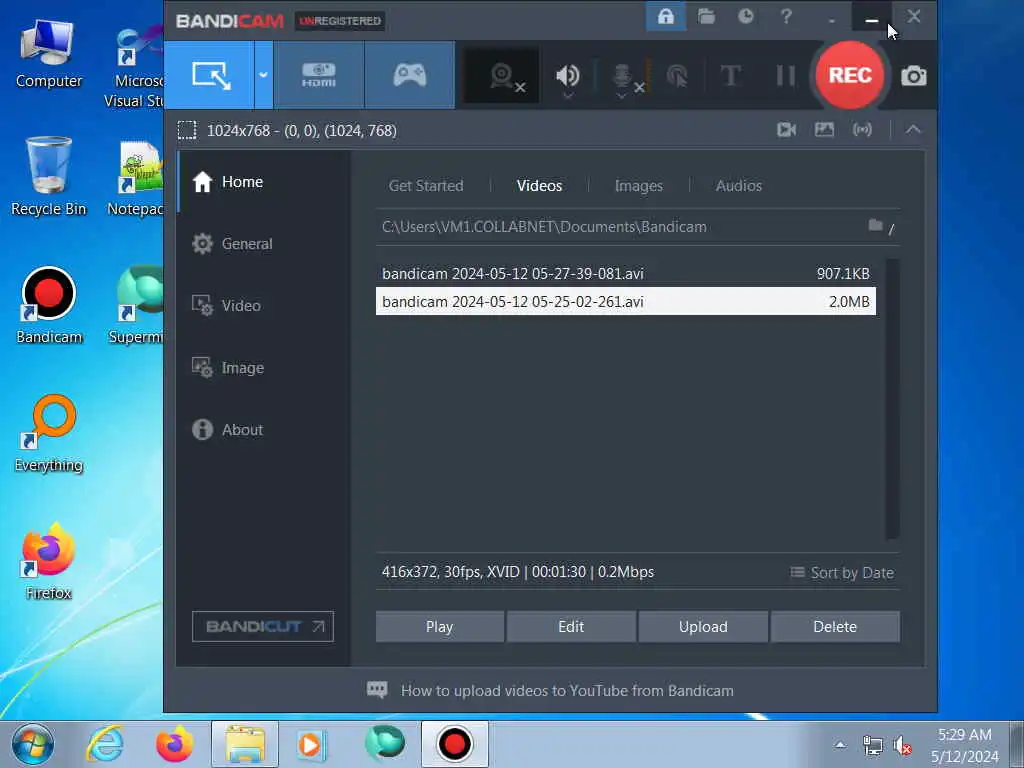Capture a screenshot with the camera icon
The height and width of the screenshot is (768, 1024).
pos(914,76)
